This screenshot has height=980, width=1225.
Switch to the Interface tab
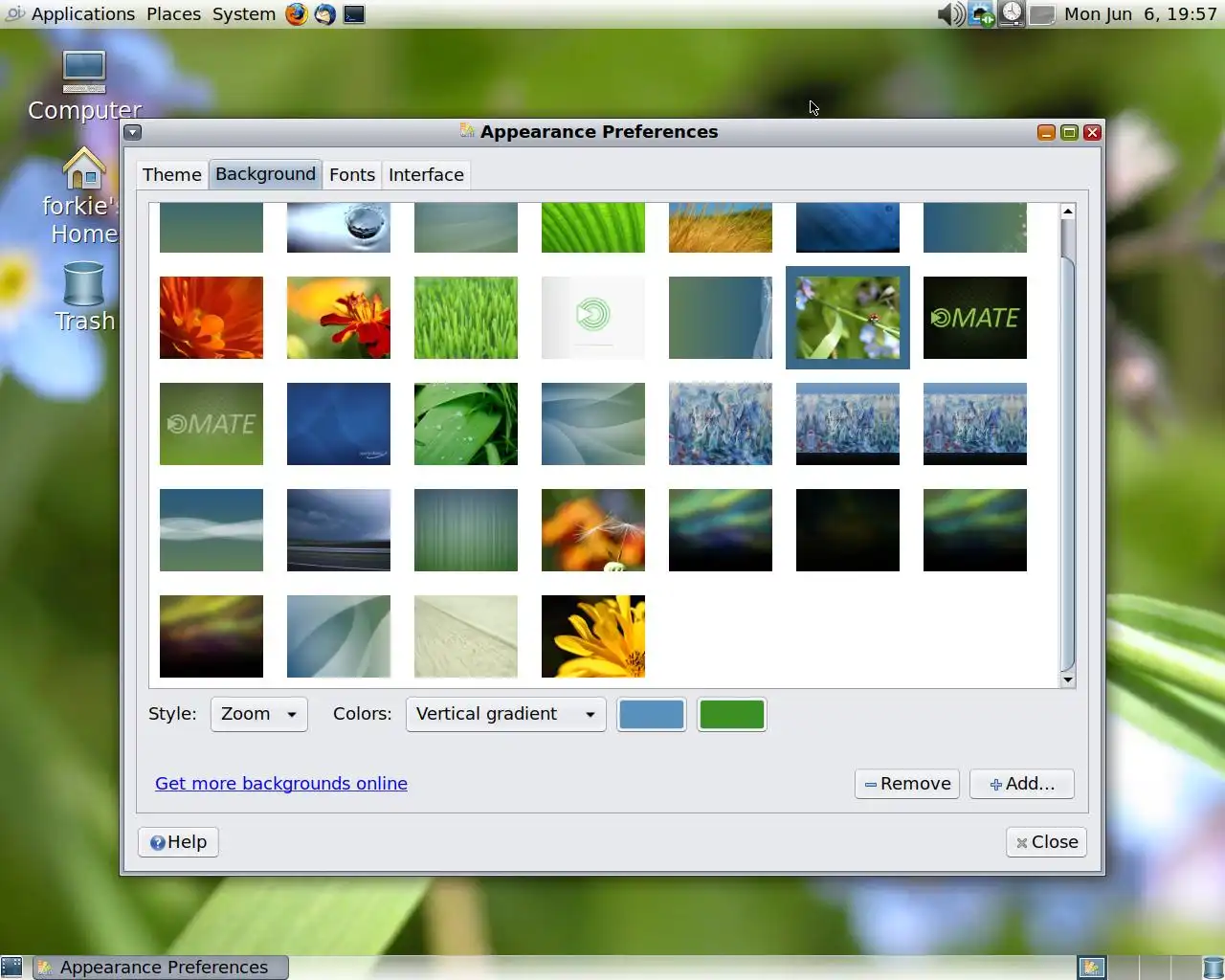[426, 174]
